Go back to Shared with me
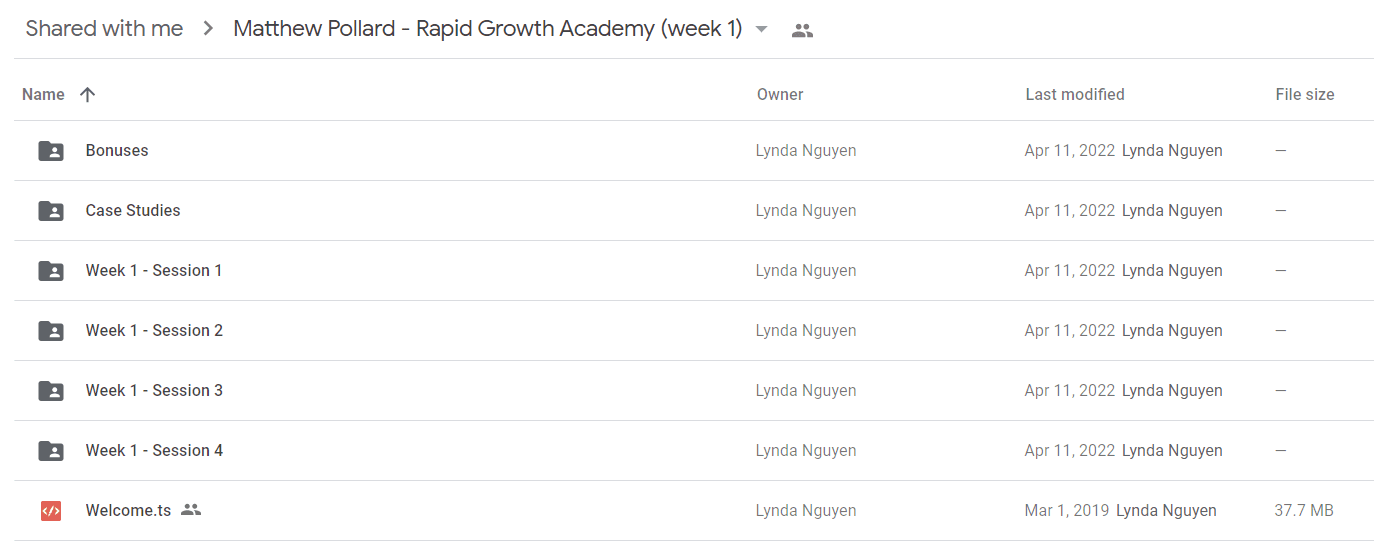The image size is (1374, 545). (104, 29)
